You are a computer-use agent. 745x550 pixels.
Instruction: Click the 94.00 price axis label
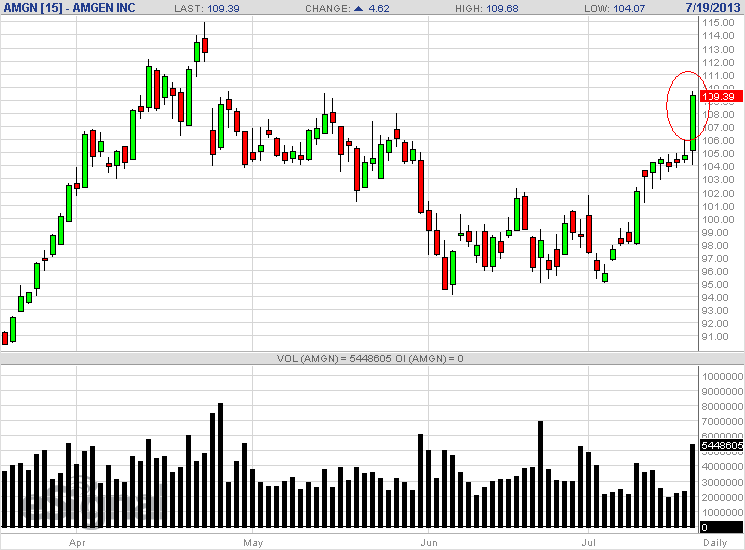[715, 297]
